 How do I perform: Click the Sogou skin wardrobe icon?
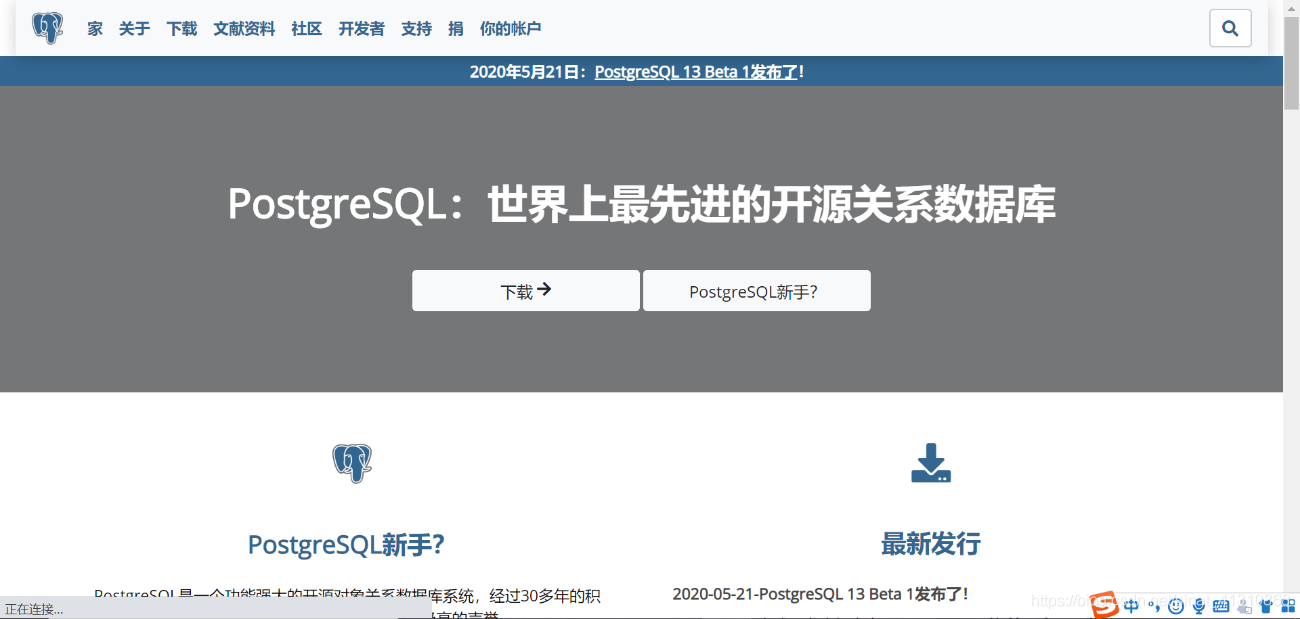(1266, 605)
